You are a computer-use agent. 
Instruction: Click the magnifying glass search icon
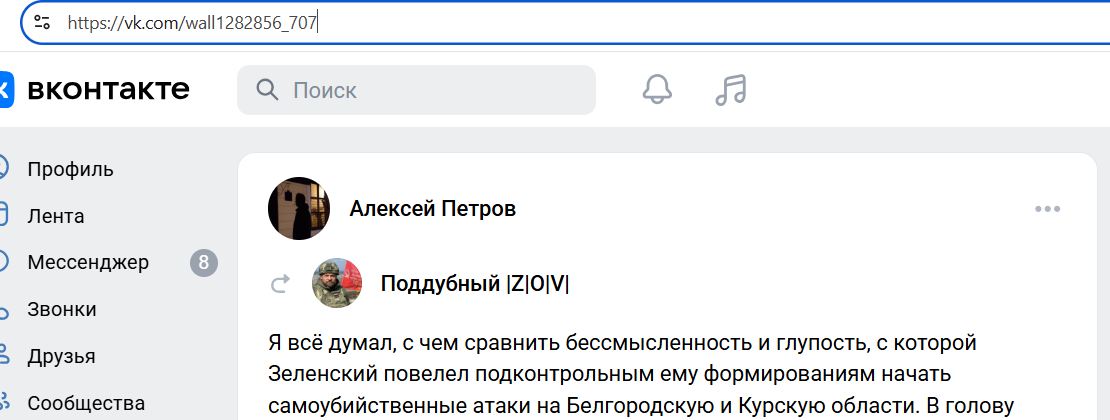pyautogui.click(x=267, y=91)
